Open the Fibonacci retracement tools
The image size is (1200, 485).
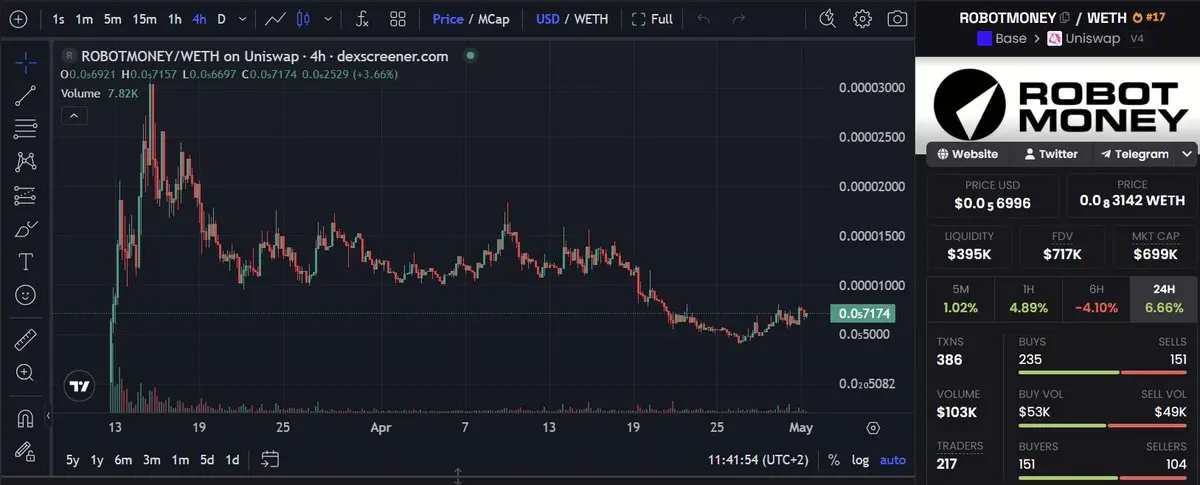(26, 129)
